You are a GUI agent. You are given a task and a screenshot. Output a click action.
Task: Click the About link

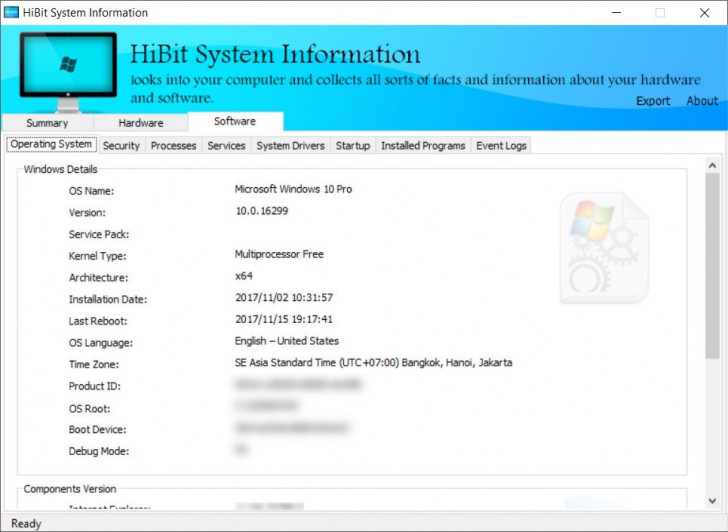point(702,101)
